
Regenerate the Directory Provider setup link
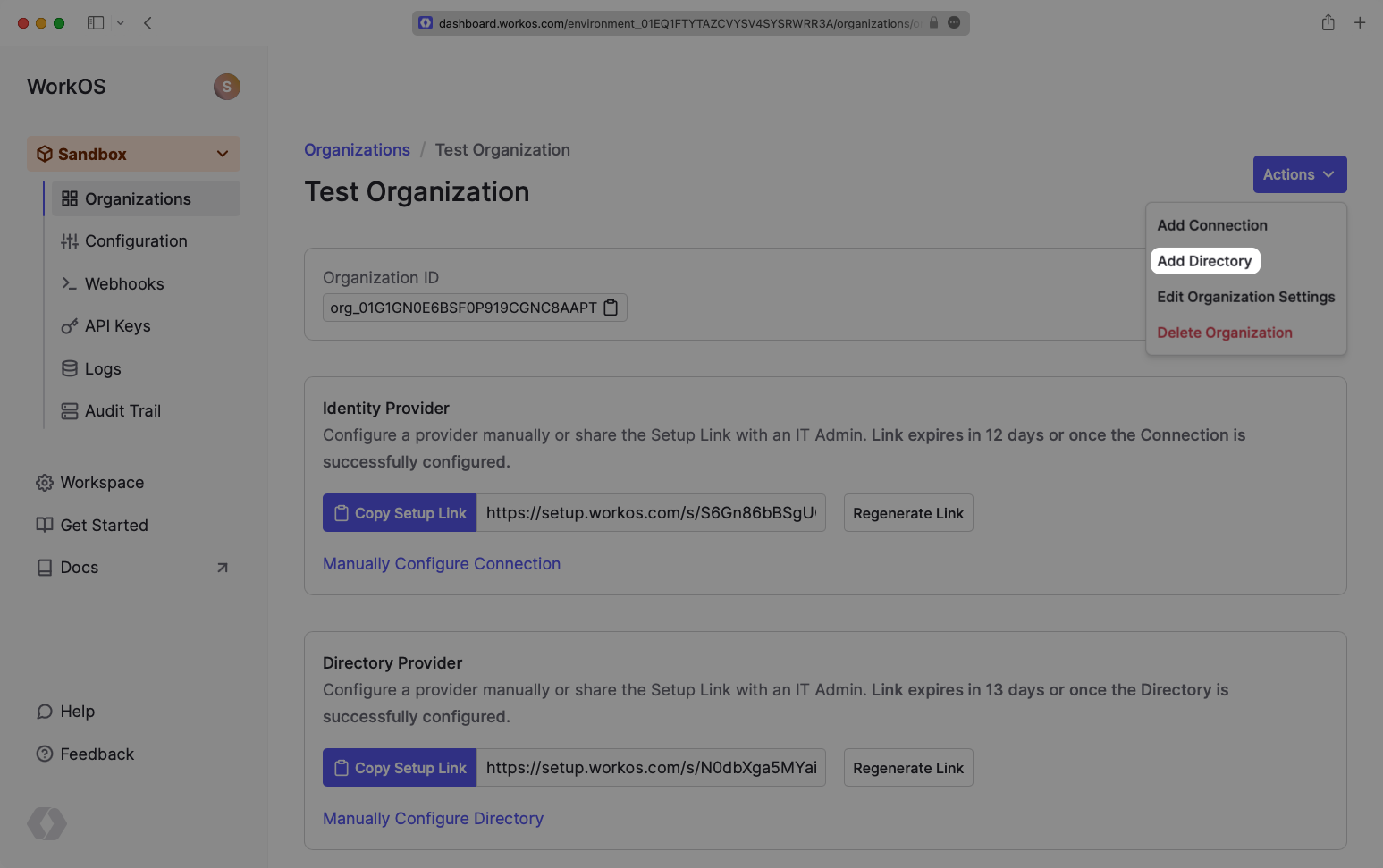pos(907,768)
